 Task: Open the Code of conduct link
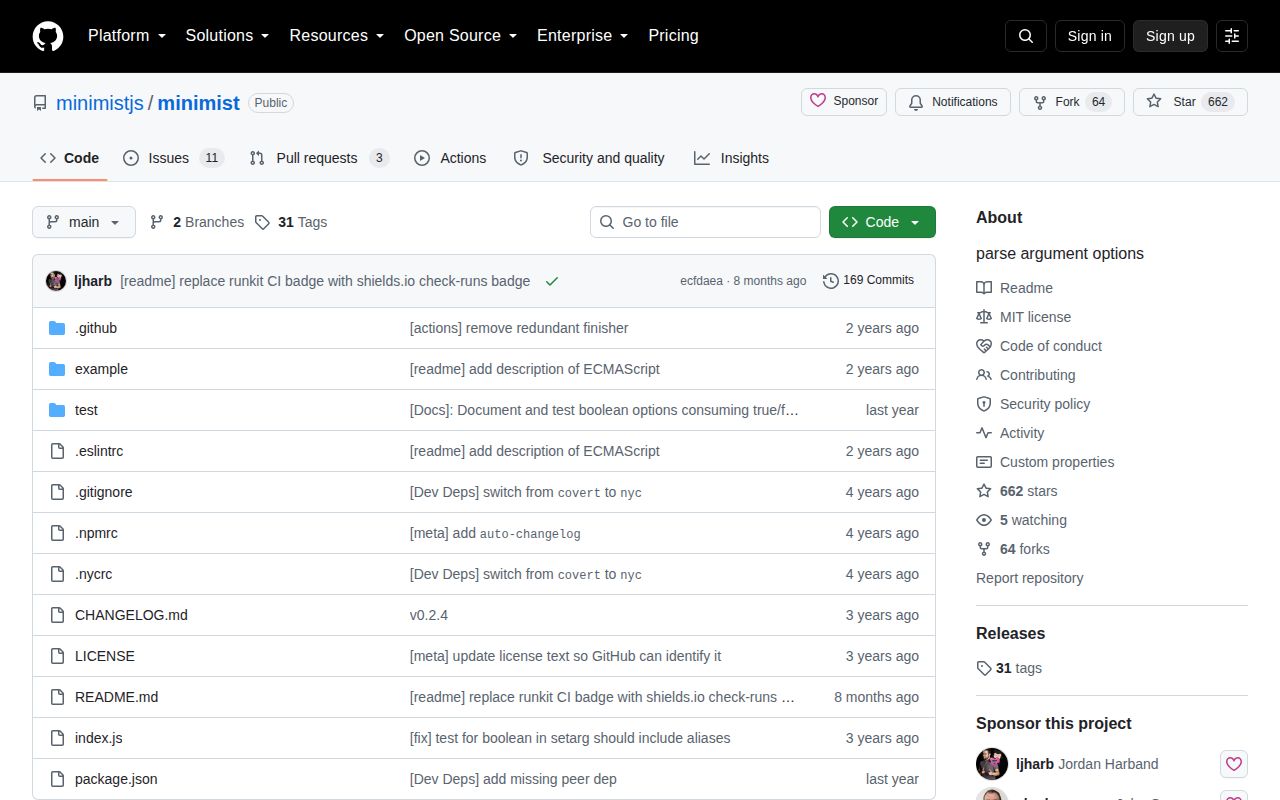pos(1039,346)
